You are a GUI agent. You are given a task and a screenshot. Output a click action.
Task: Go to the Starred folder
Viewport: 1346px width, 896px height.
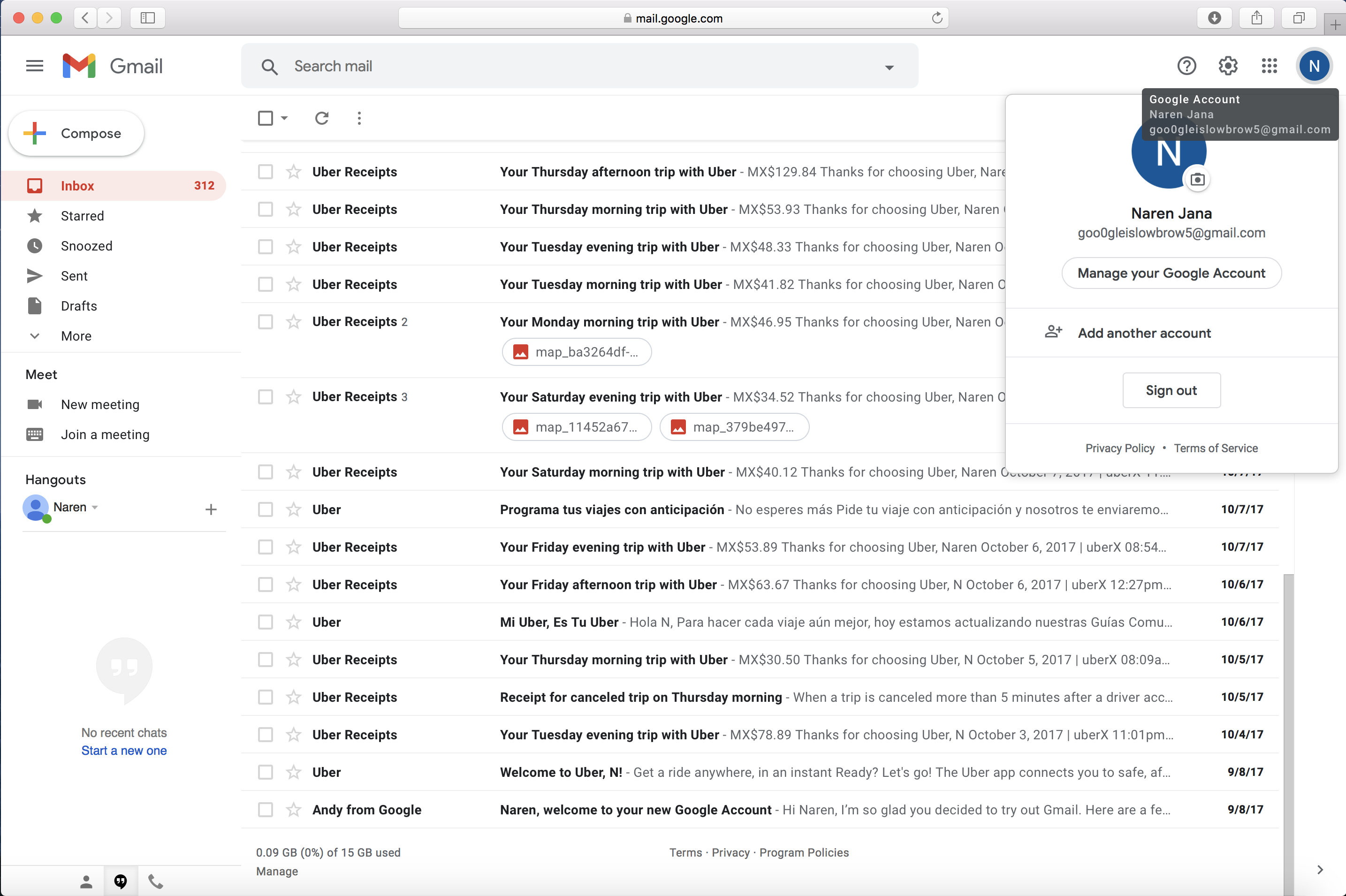82,216
